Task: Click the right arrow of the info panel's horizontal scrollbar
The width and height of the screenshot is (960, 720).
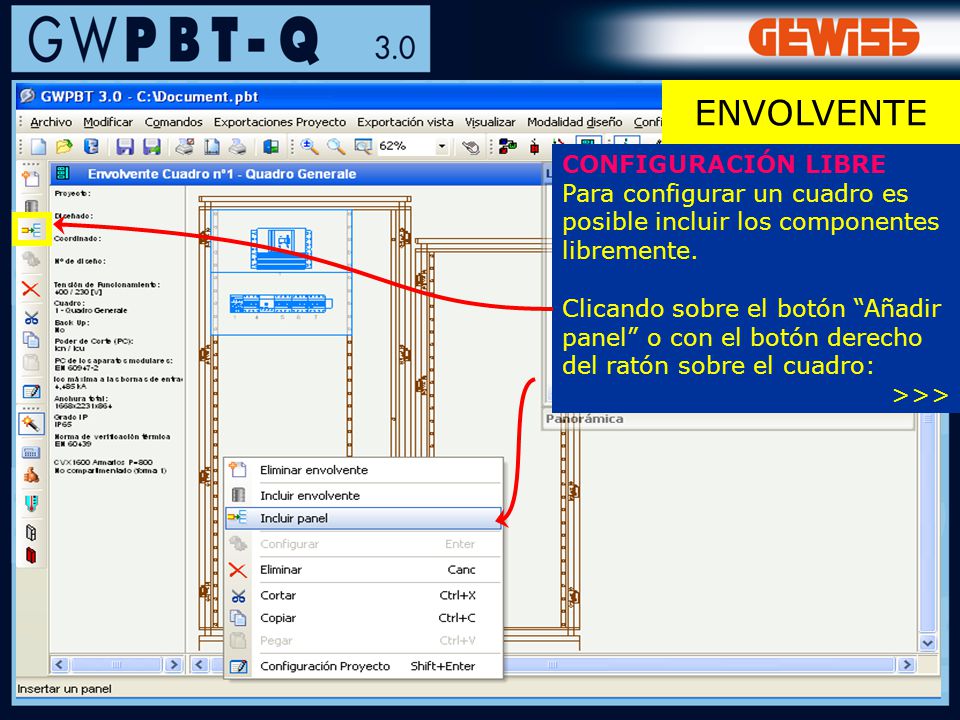Action: [173, 664]
